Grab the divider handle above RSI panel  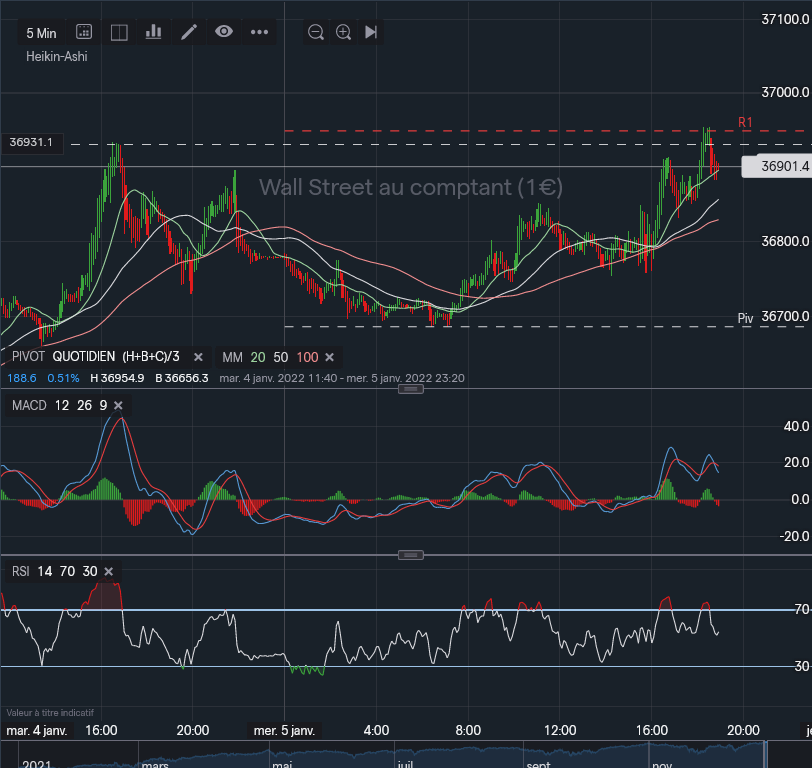(411, 555)
